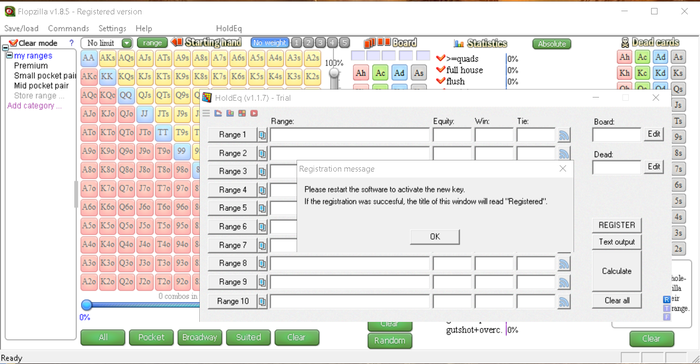Click the signal icon at Range 9 row end
Screen dimensions: 700x364
[x=564, y=282]
